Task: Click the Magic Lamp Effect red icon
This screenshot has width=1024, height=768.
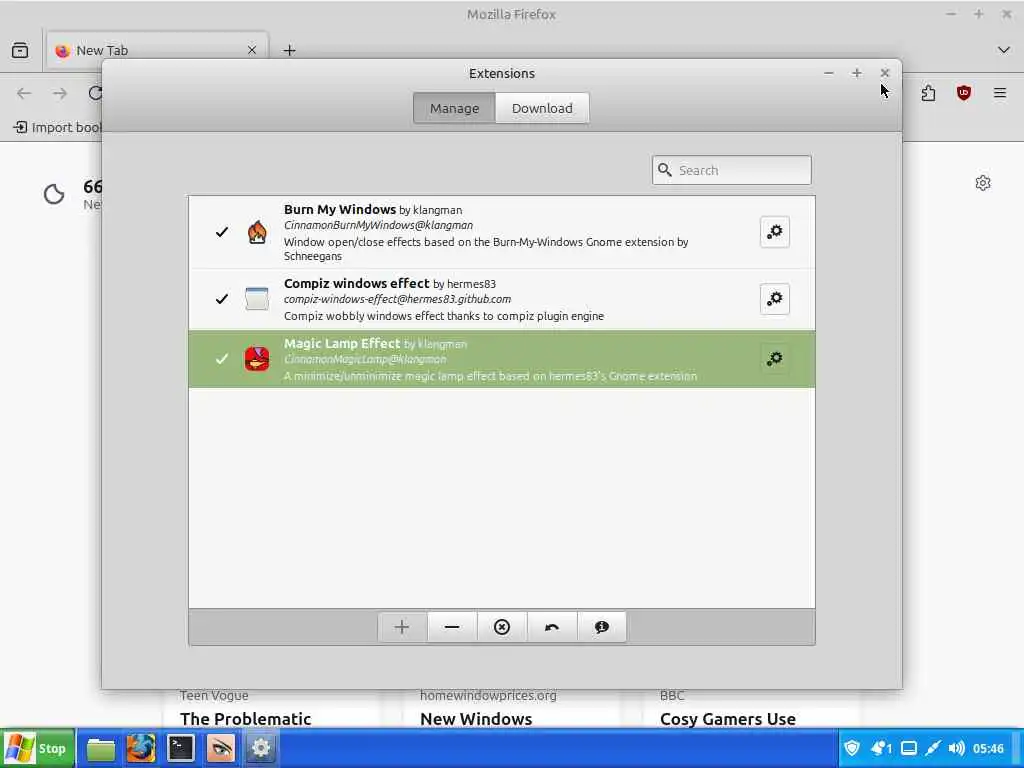Action: pyautogui.click(x=257, y=359)
